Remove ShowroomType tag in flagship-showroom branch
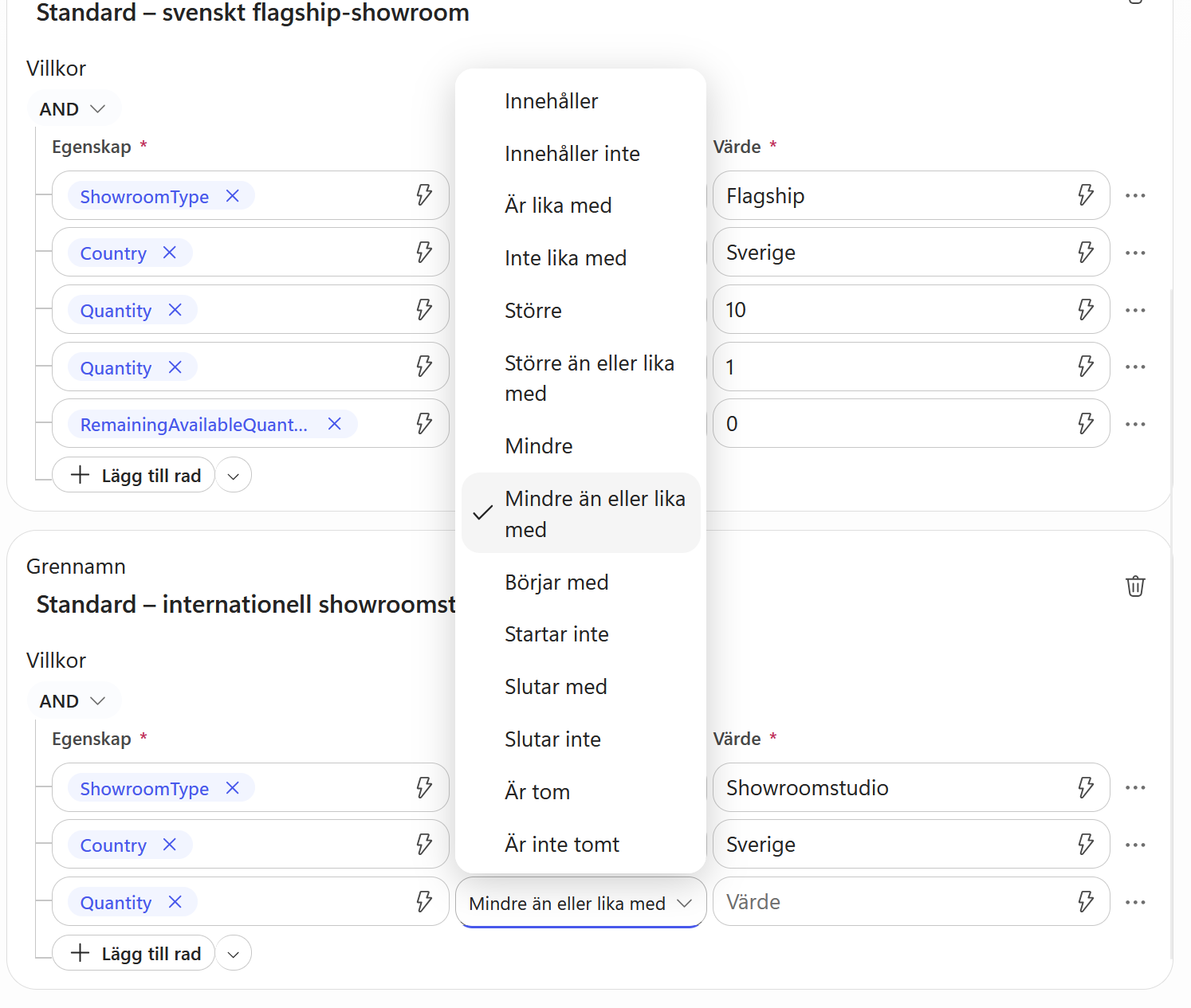Screen dimensions: 1191x1008 coord(233,196)
